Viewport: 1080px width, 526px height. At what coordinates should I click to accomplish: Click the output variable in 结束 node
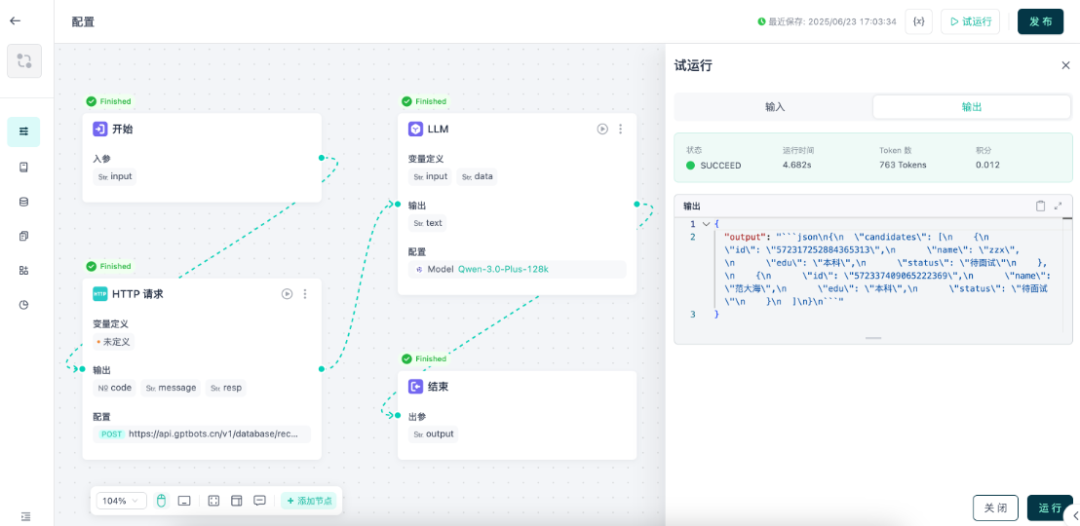(433, 434)
